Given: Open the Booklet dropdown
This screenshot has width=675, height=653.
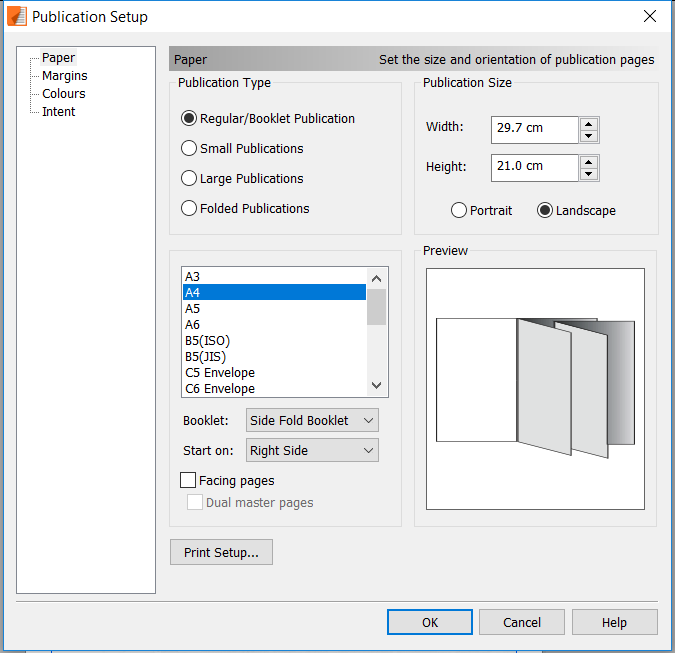Looking at the screenshot, I should (x=312, y=420).
